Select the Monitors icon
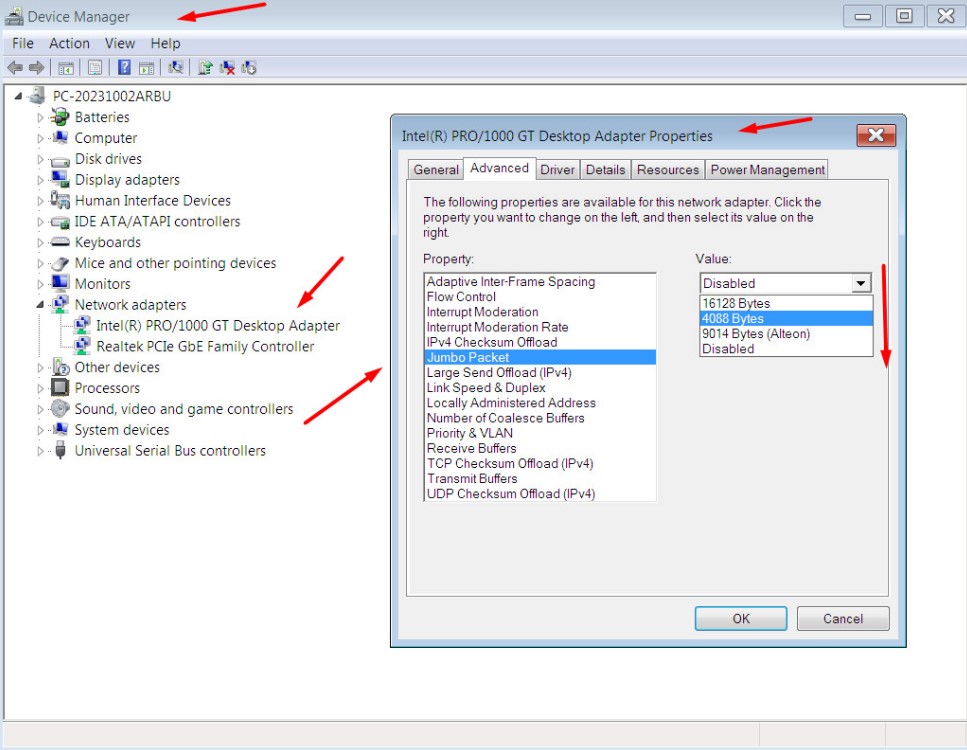 (x=60, y=283)
